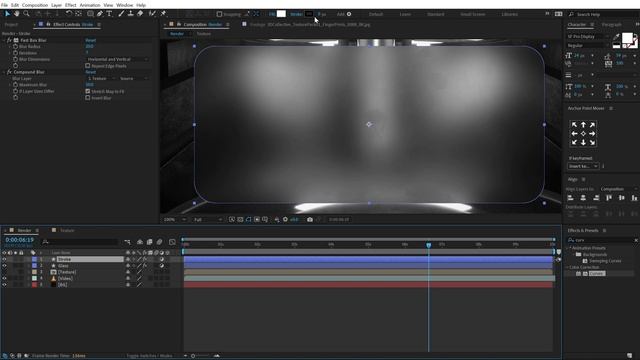Open Texture tab in timeline

click(x=67, y=231)
